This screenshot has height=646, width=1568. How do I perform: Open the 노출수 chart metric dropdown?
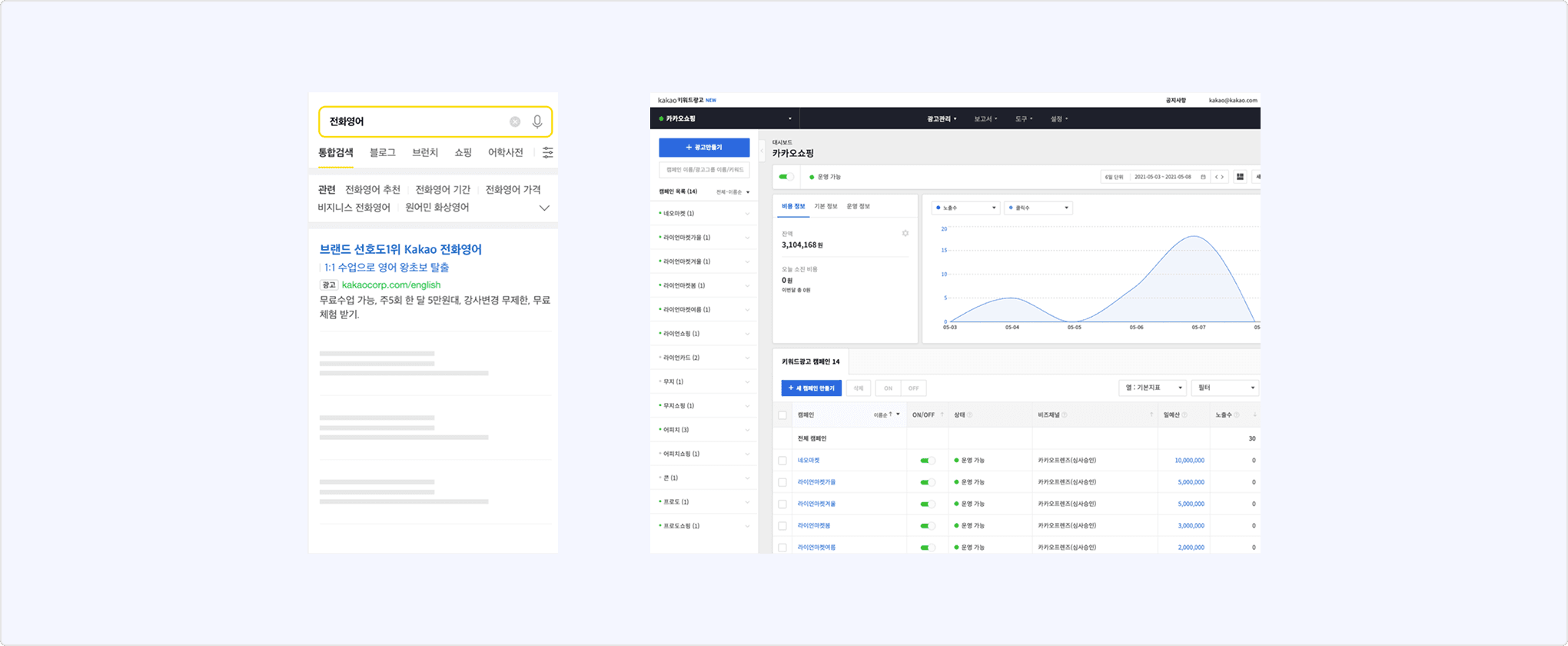pos(965,208)
